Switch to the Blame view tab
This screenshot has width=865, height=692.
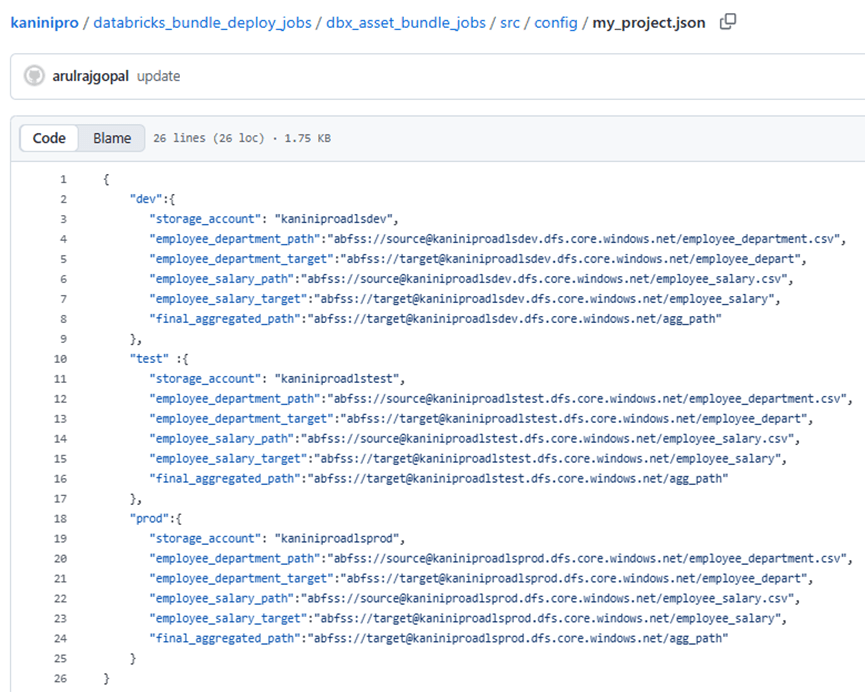112,138
